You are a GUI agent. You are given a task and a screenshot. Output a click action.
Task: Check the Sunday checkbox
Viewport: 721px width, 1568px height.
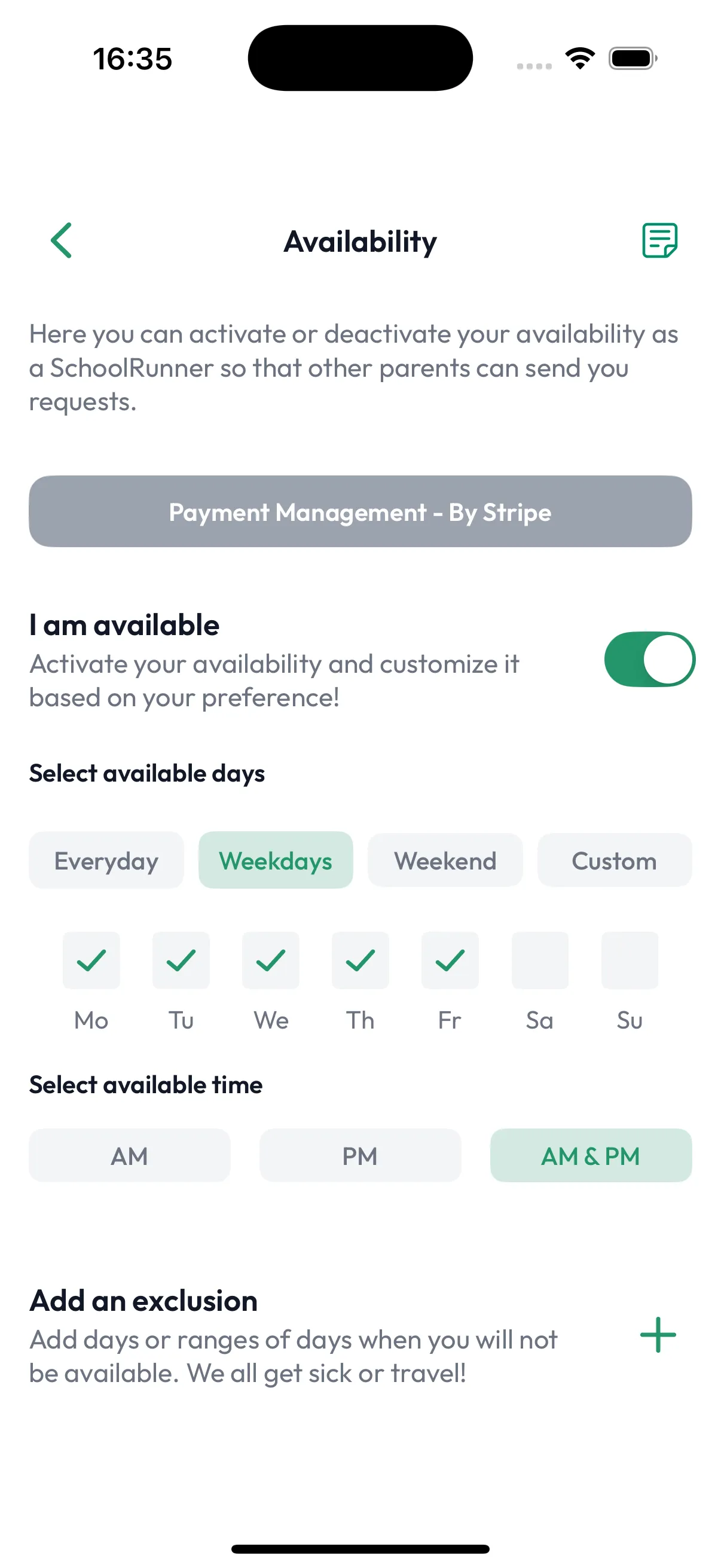click(x=629, y=960)
